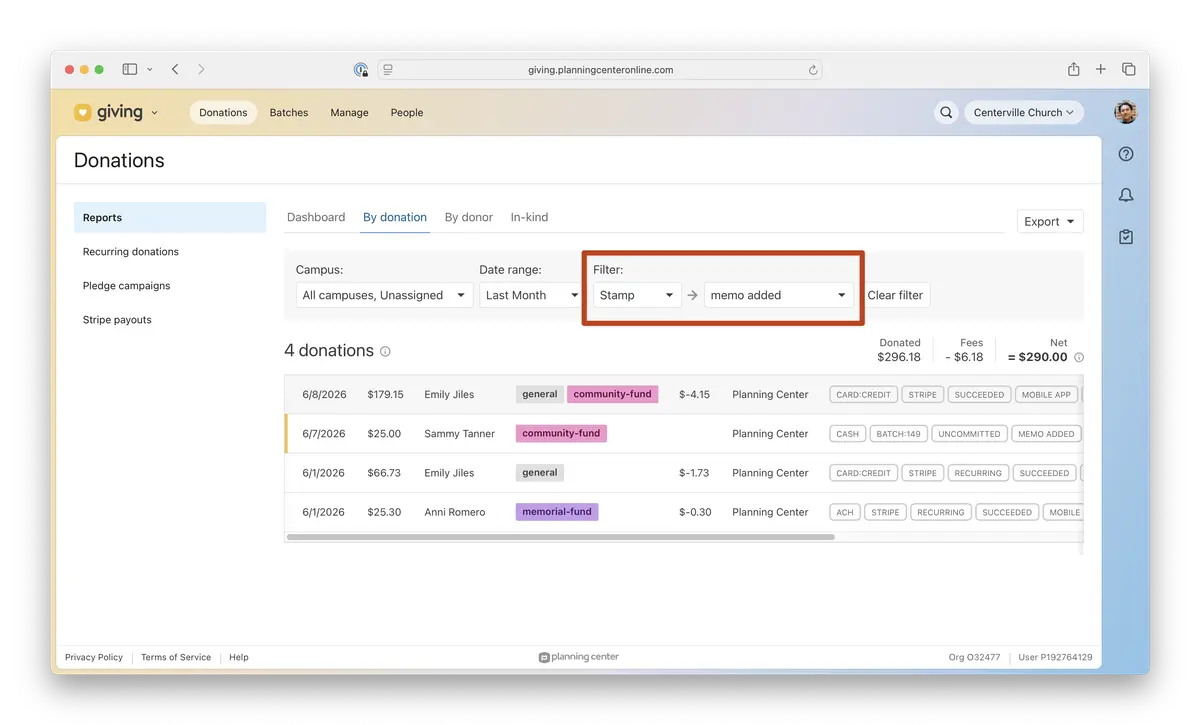Click the $-0.30 fee value

pos(695,512)
